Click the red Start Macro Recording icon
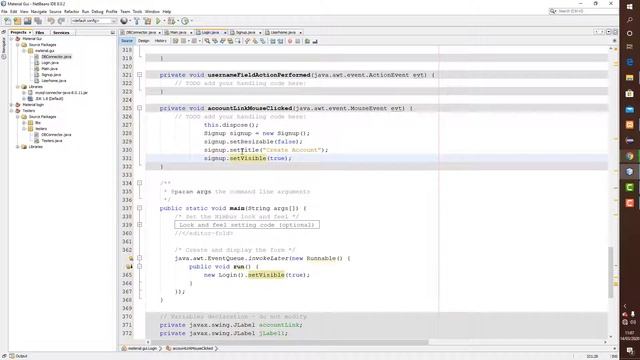This screenshot has width=640, height=360. [x=290, y=41]
